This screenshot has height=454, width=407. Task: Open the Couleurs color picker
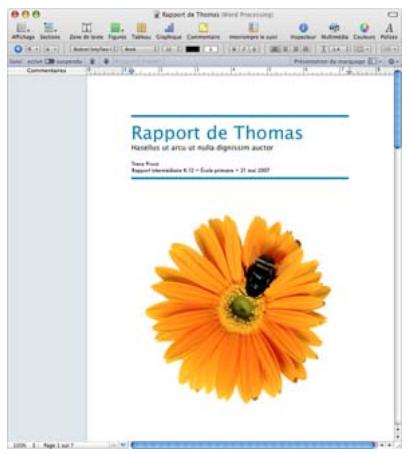tap(364, 31)
